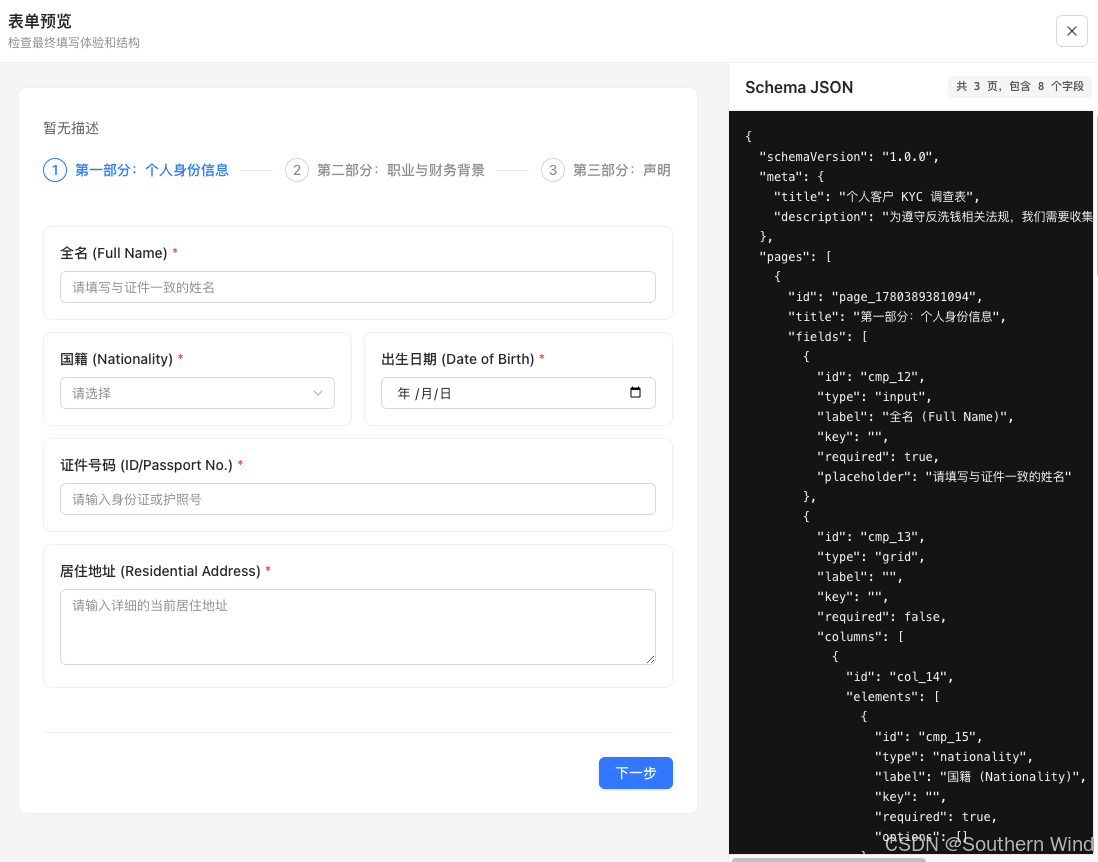This screenshot has height=862, width=1098.
Task: Click the 表单预览 dialog title
Action: (x=40, y=21)
